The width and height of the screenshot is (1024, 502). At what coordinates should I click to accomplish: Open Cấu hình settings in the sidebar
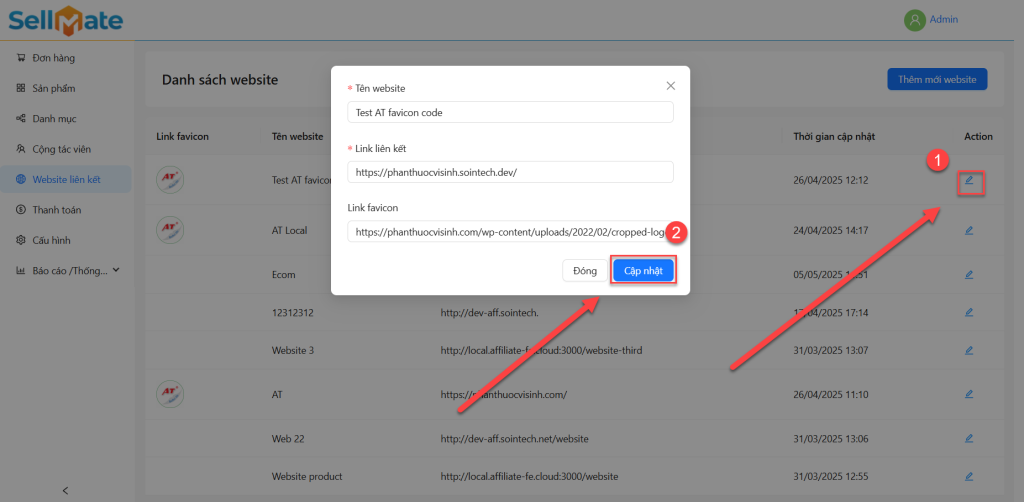[52, 240]
